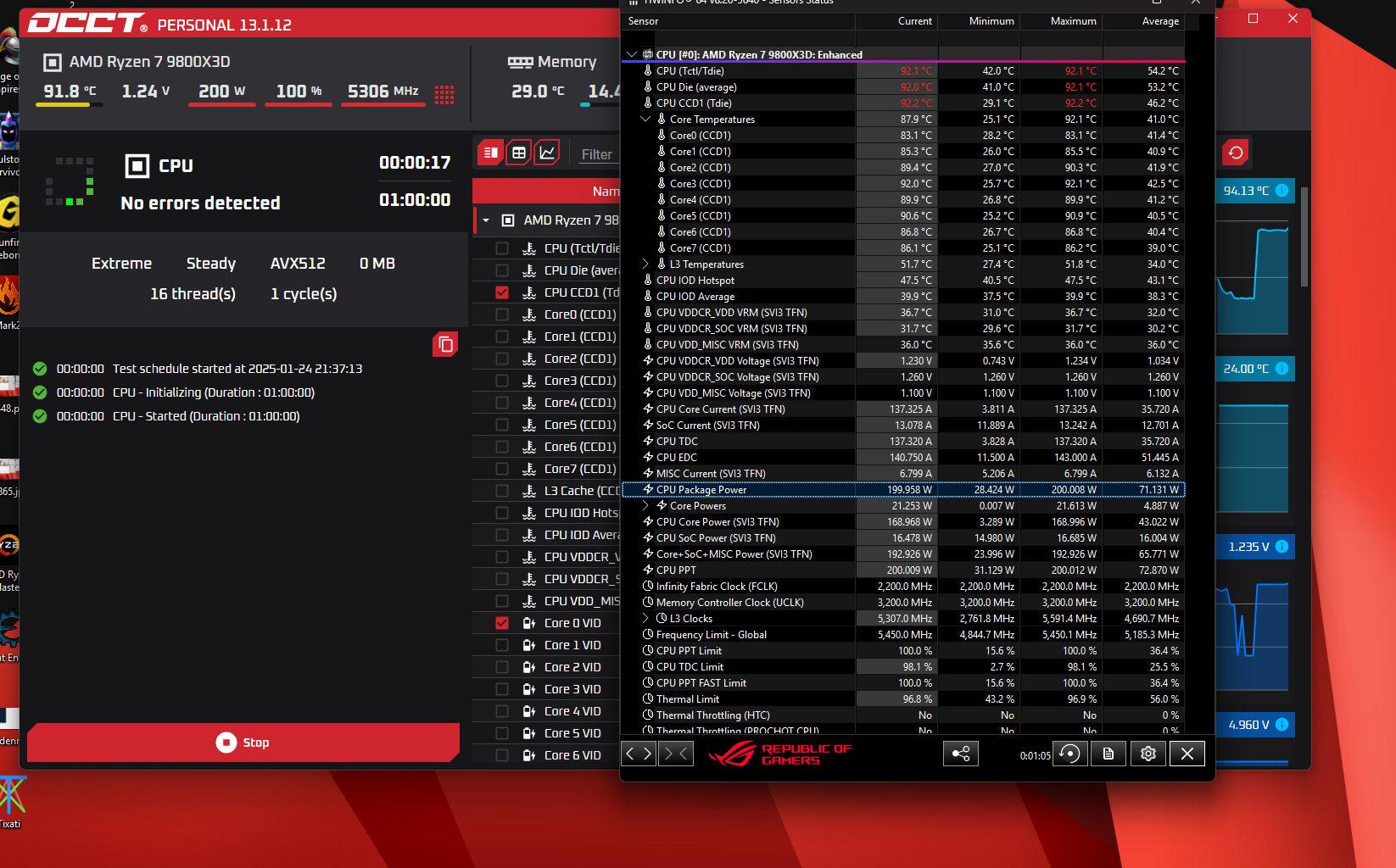
Task: Click the clock icon of Infinity Fabric Clock (FCLK)
Action: point(648,587)
